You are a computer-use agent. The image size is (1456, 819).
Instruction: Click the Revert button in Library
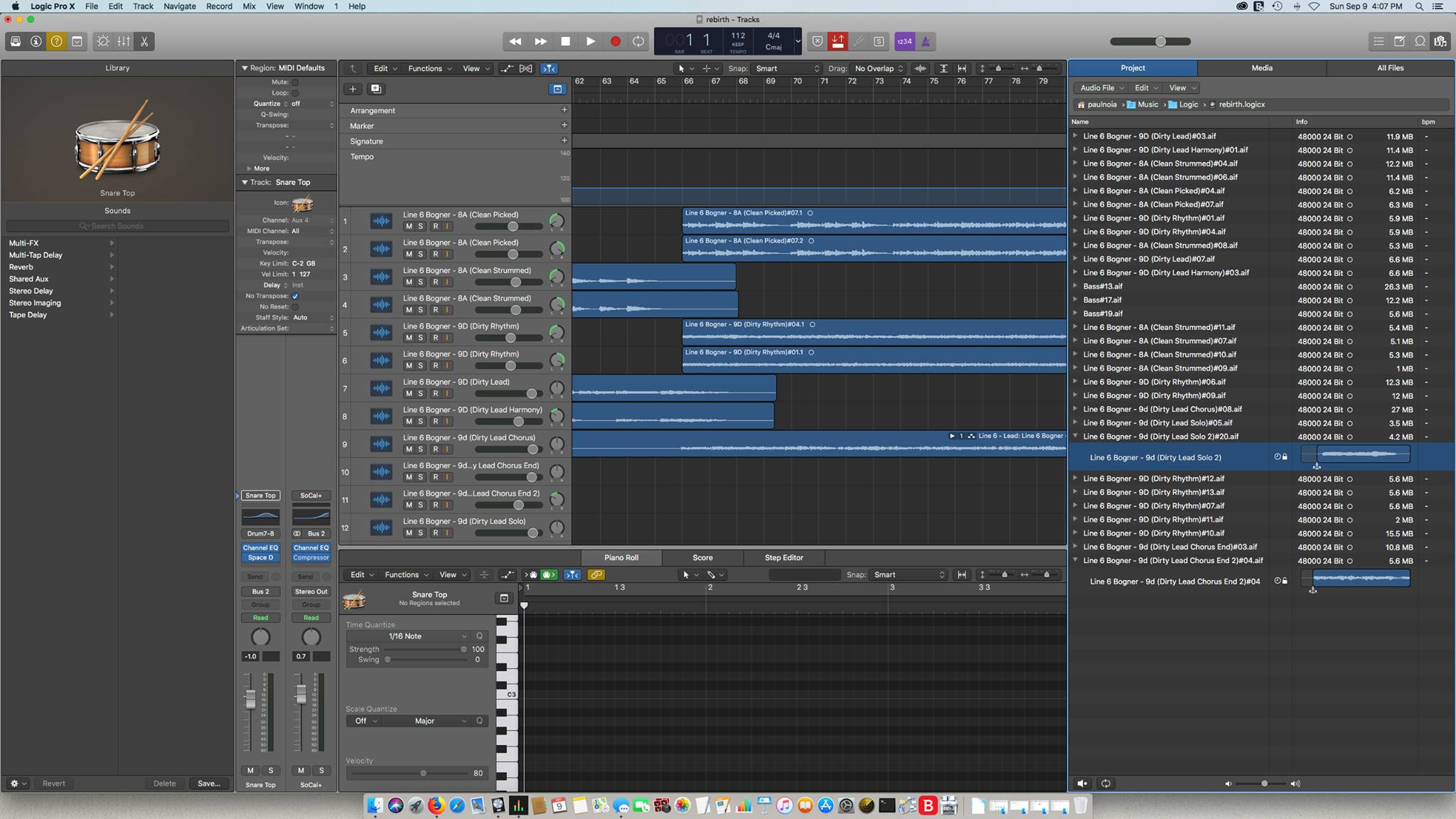tap(53, 783)
